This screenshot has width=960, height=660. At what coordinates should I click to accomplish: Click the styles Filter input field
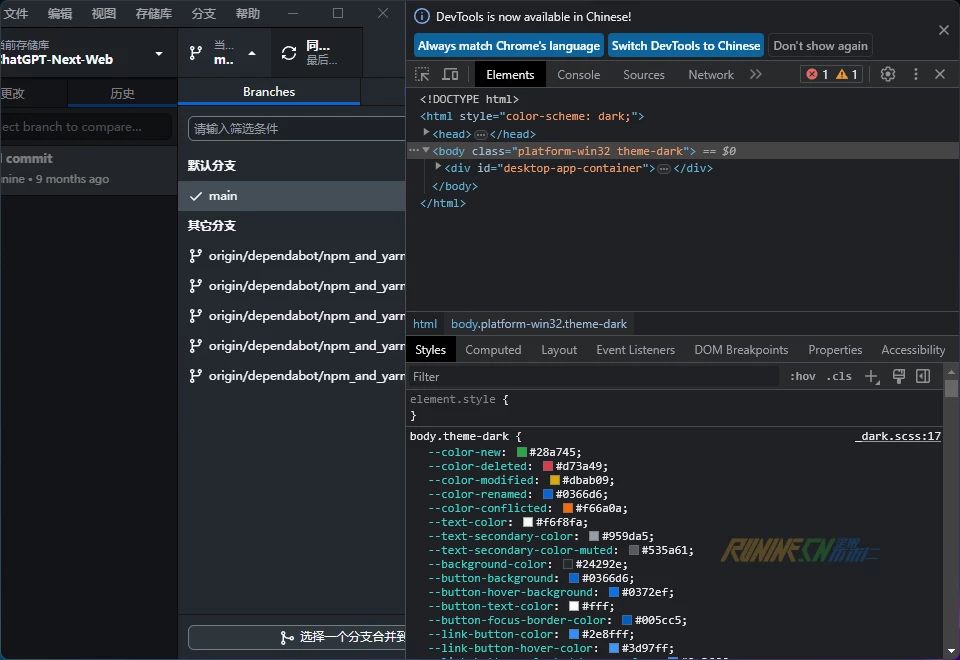[593, 377]
